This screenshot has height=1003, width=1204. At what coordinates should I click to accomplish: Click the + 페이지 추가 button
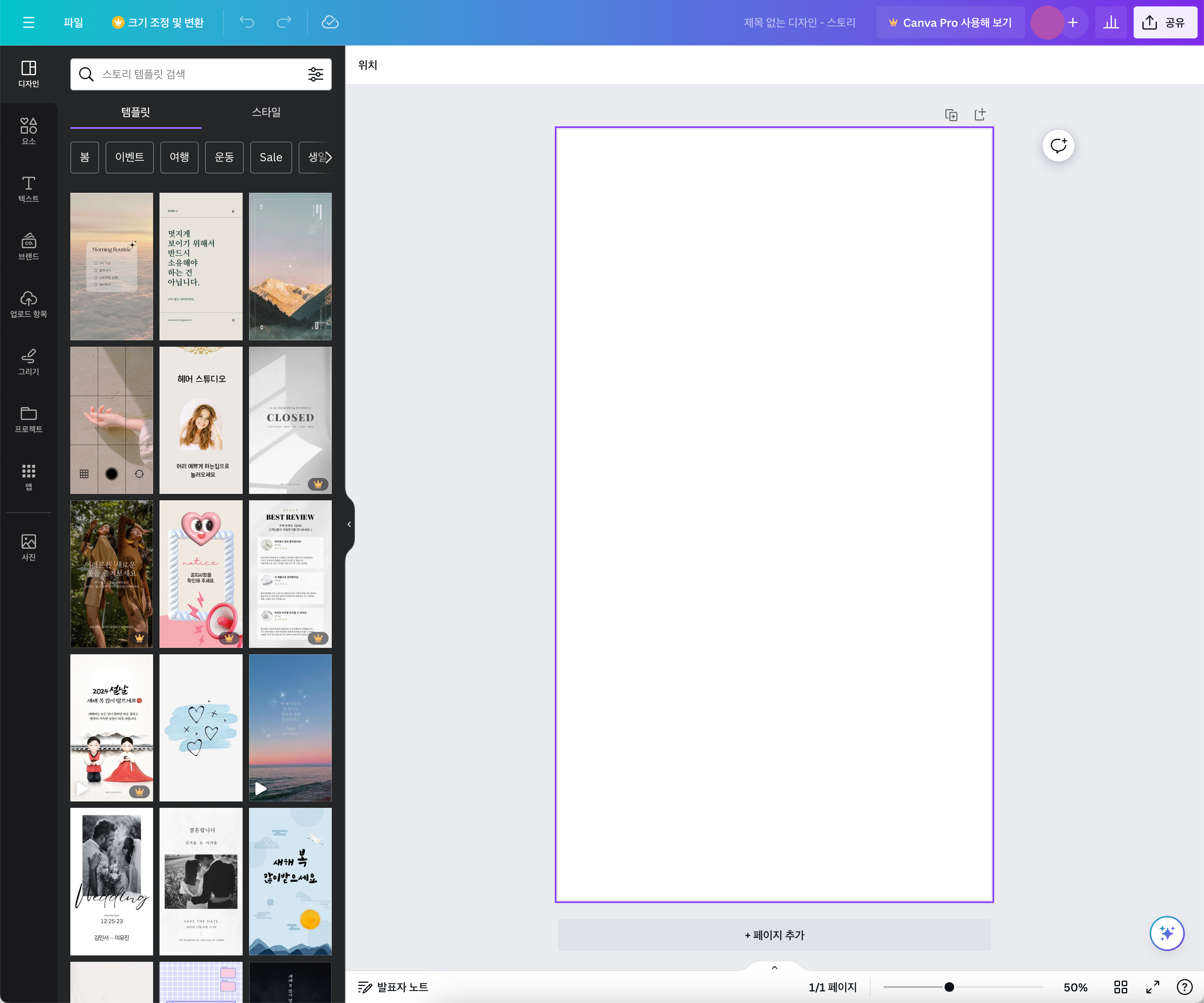pos(774,935)
